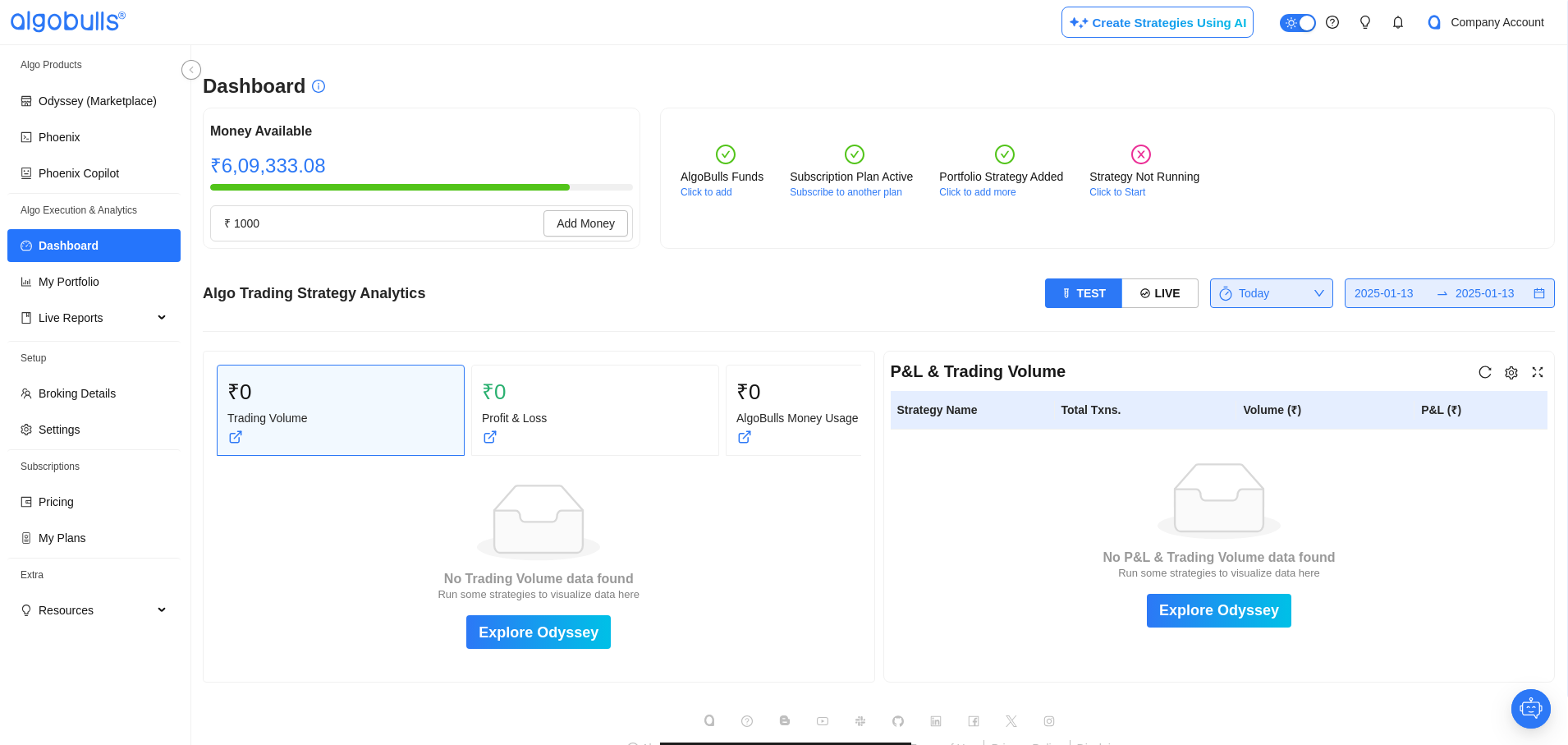Switch analytics to TEST mode
This screenshot has width=1568, height=745.
click(1084, 293)
